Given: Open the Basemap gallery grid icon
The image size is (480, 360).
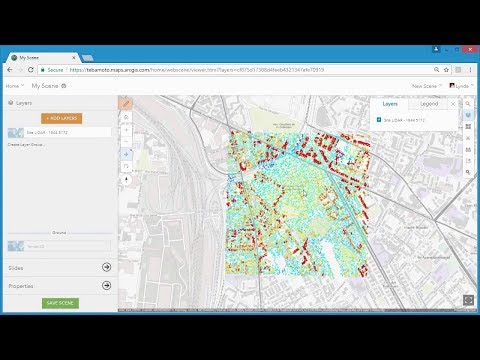Looking at the screenshot, I should (x=468, y=127).
